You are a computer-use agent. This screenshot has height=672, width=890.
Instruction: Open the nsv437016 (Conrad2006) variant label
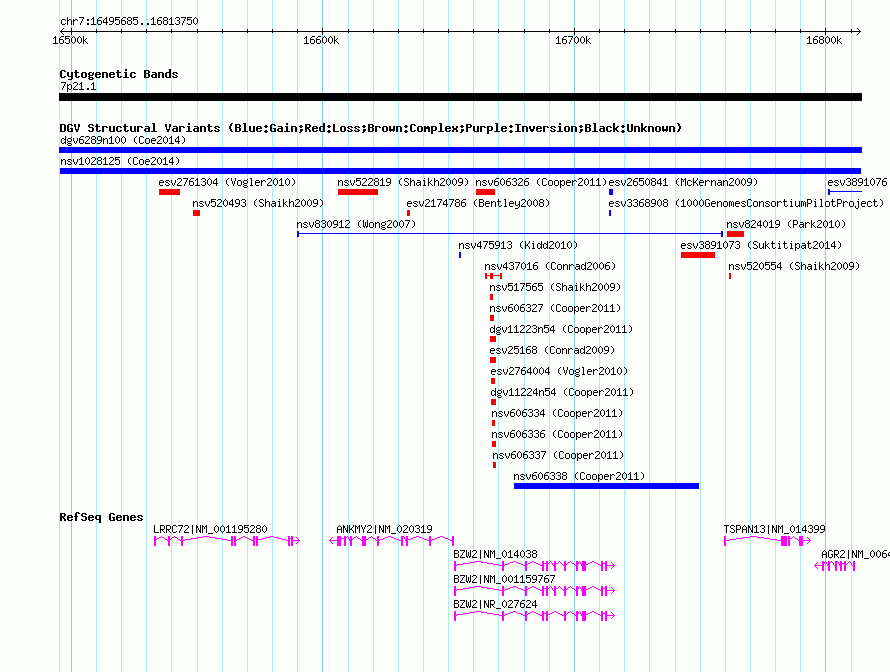pos(549,266)
